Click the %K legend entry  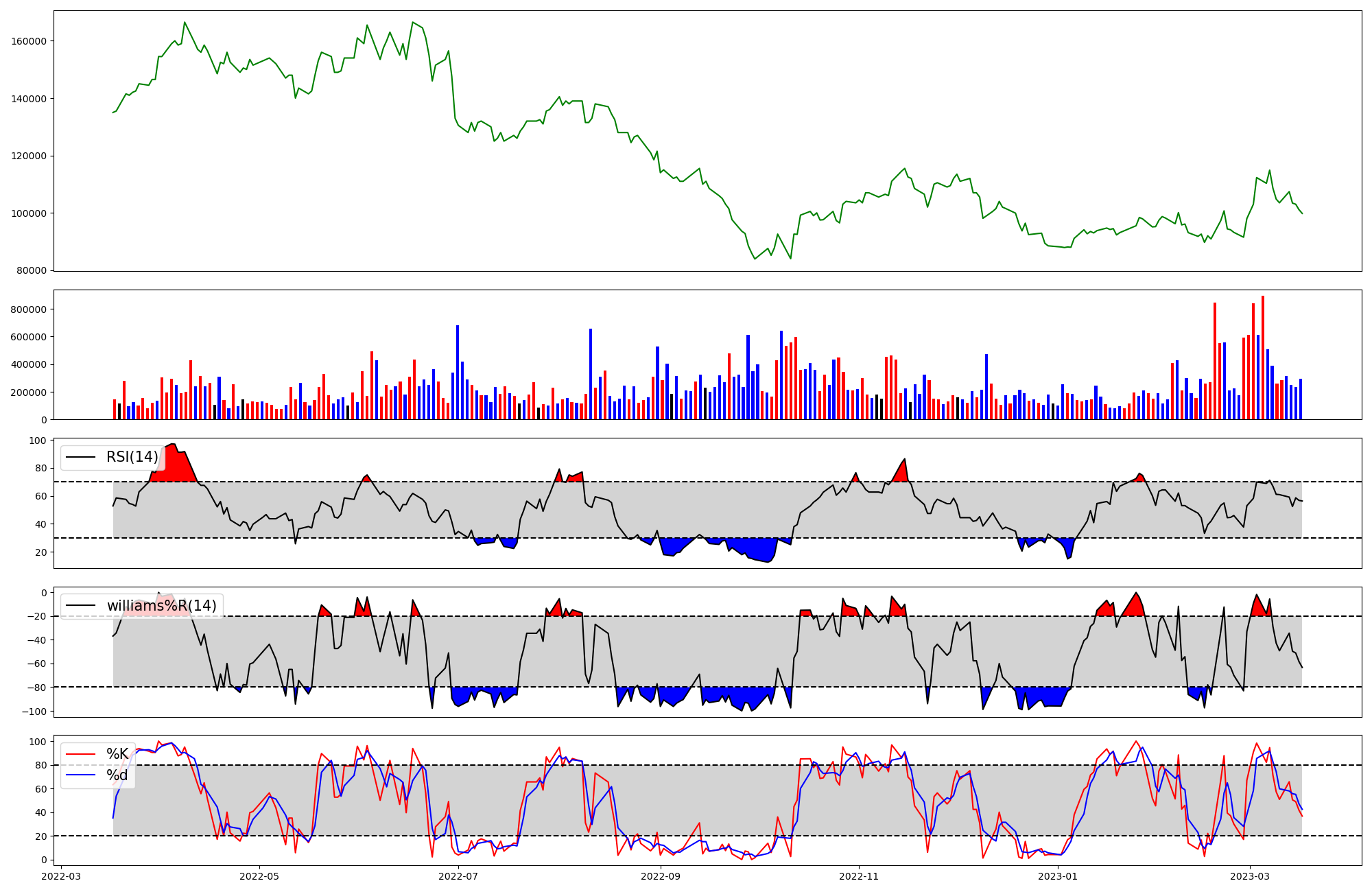pos(117,754)
